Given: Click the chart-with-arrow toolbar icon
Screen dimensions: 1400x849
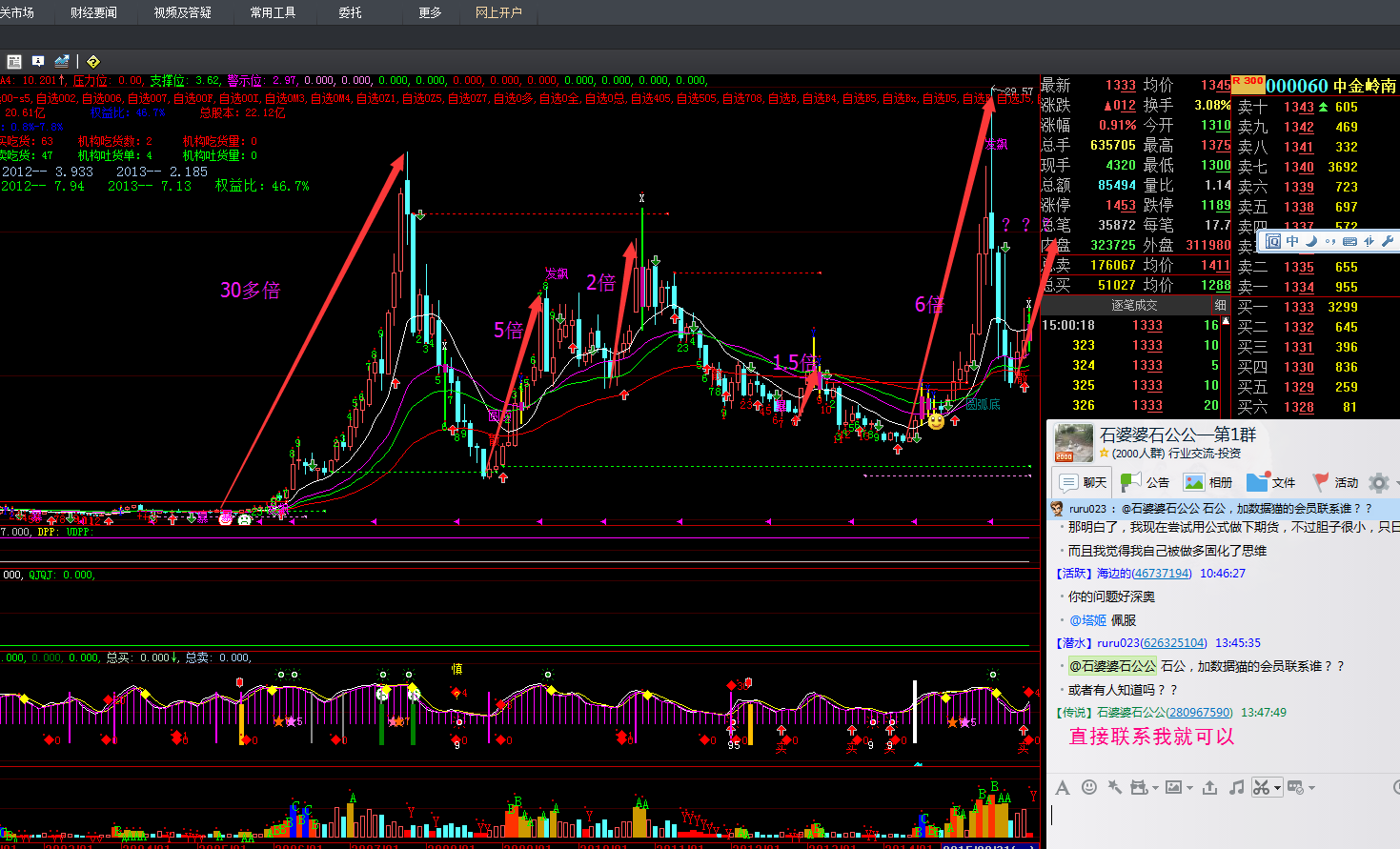Looking at the screenshot, I should 62,61.
